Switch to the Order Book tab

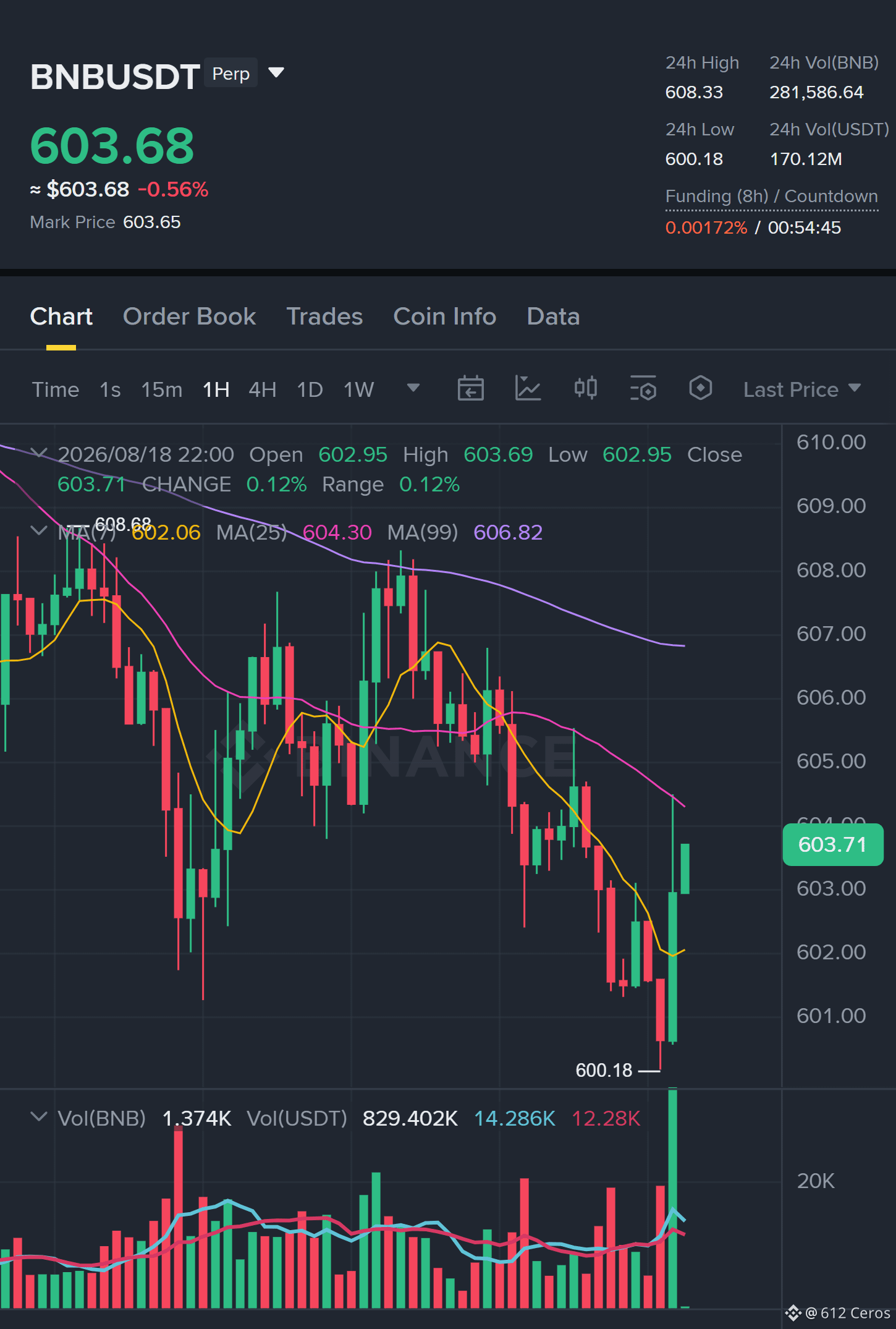[189, 316]
